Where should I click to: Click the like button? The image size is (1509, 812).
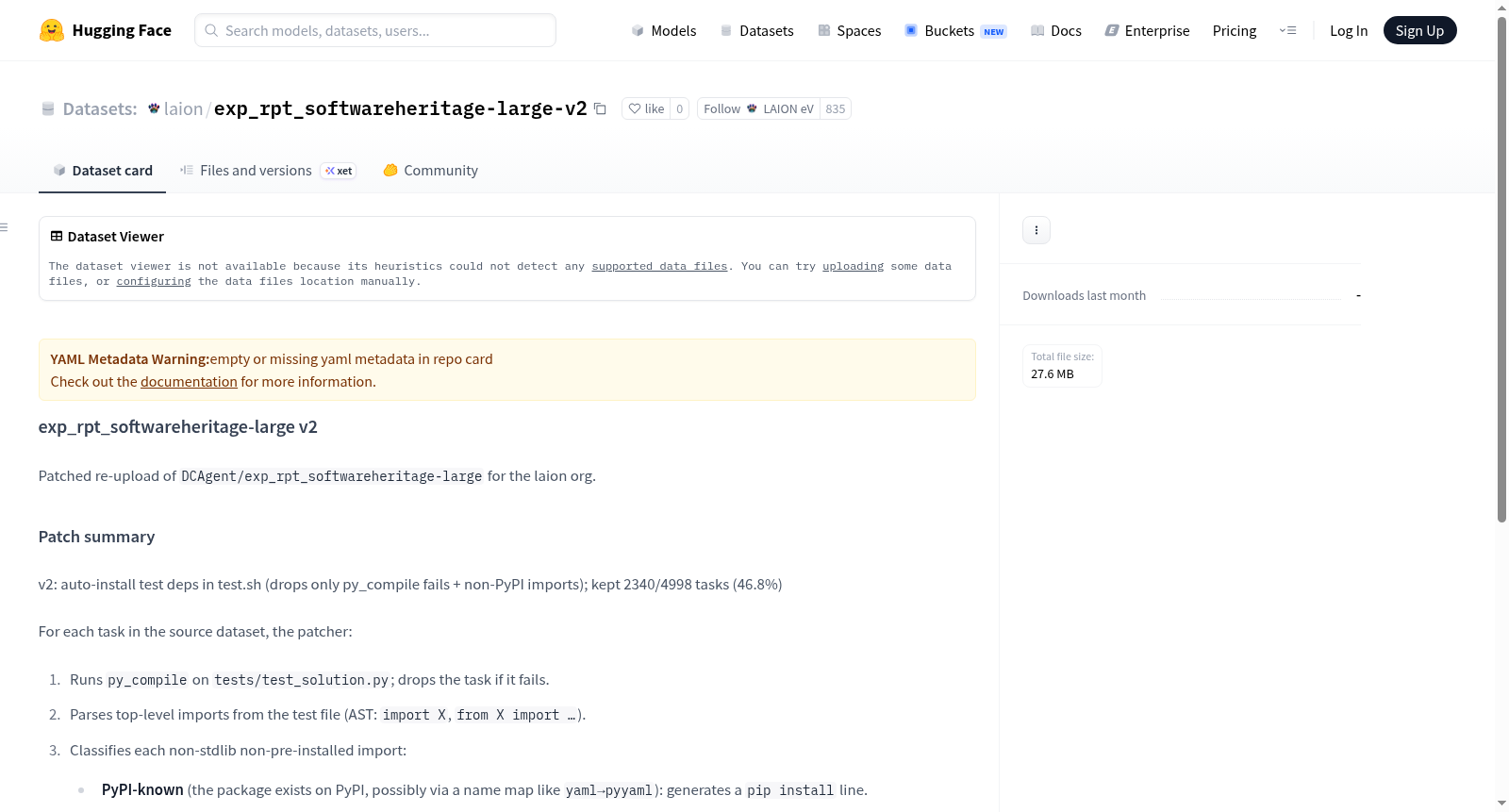tap(647, 108)
